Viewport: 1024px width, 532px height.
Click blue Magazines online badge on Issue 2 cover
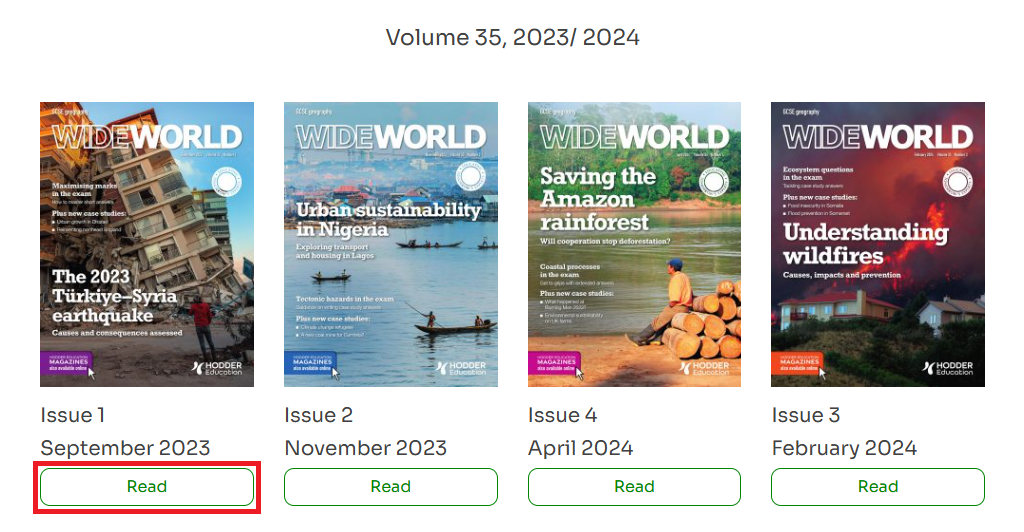click(x=311, y=364)
